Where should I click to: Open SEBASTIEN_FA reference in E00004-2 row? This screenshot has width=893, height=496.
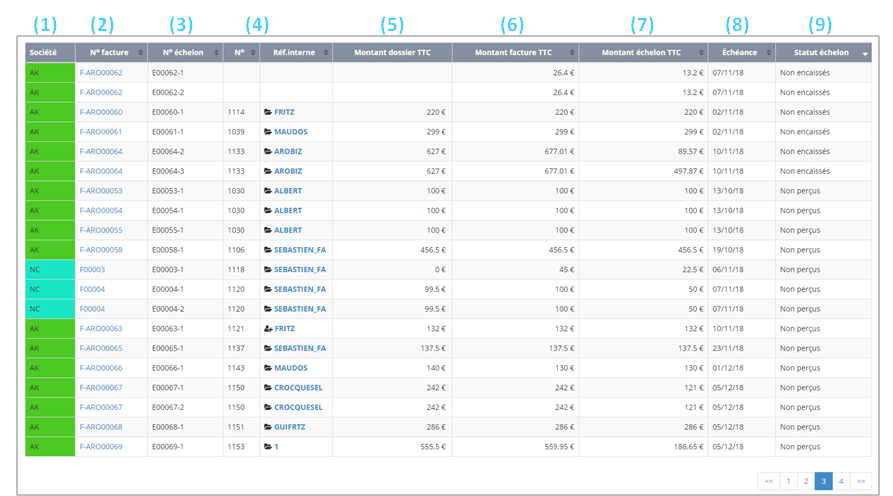point(300,309)
